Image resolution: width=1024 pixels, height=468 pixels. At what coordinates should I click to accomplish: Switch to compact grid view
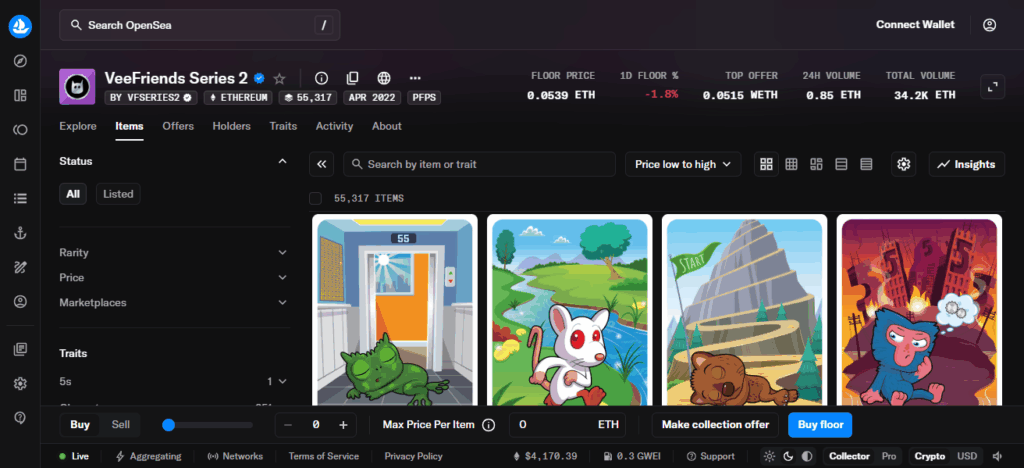pos(792,164)
